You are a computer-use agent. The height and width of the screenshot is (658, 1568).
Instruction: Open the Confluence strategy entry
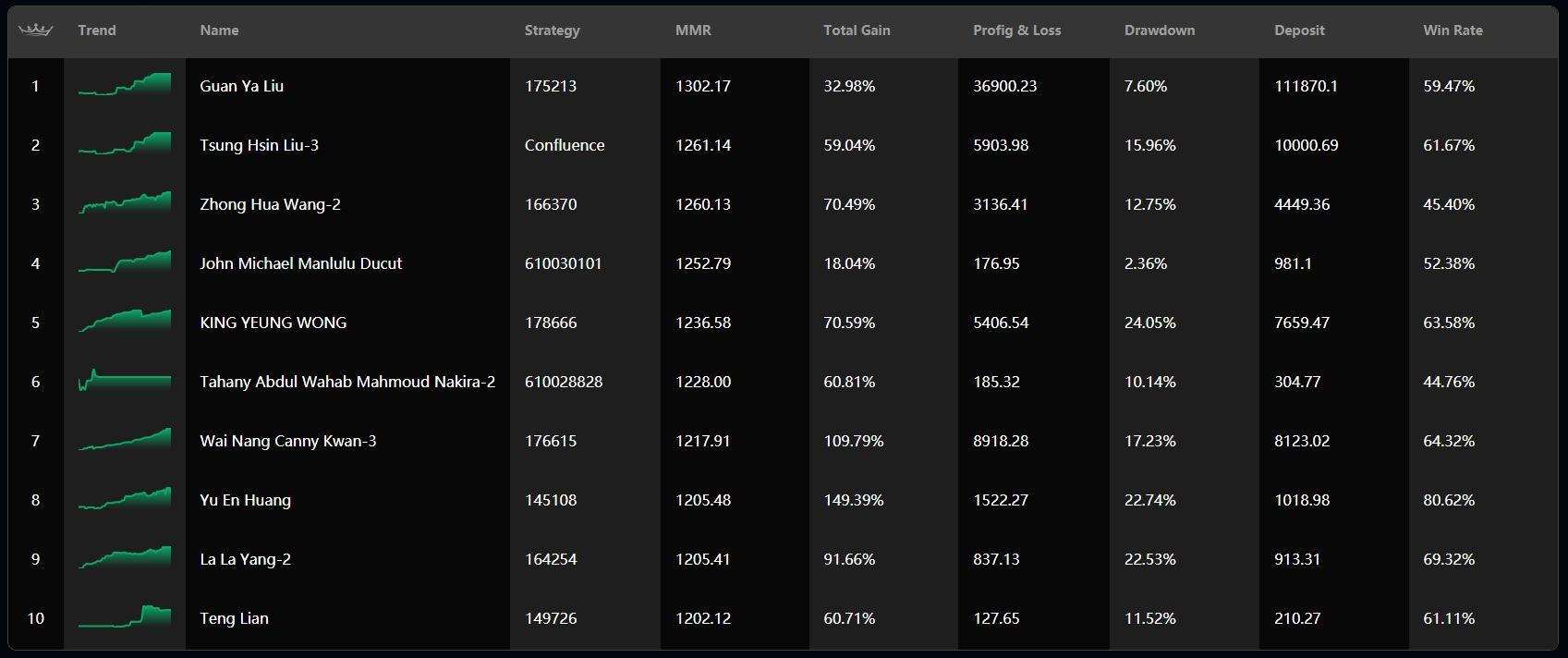coord(565,145)
